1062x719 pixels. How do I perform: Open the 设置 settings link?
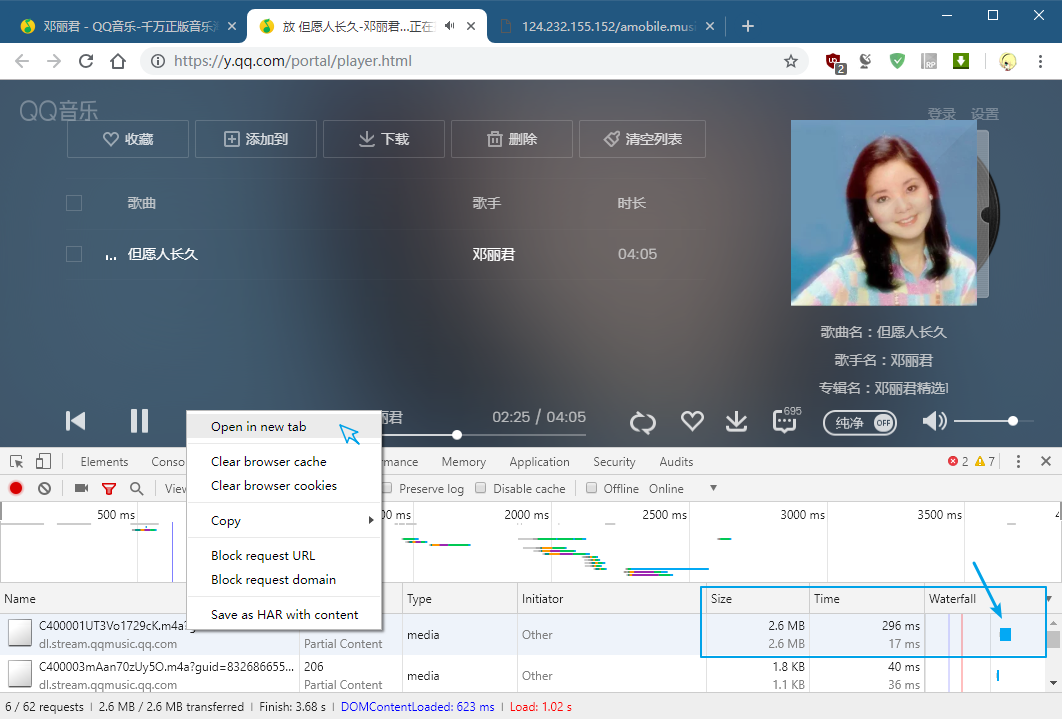tap(985, 114)
